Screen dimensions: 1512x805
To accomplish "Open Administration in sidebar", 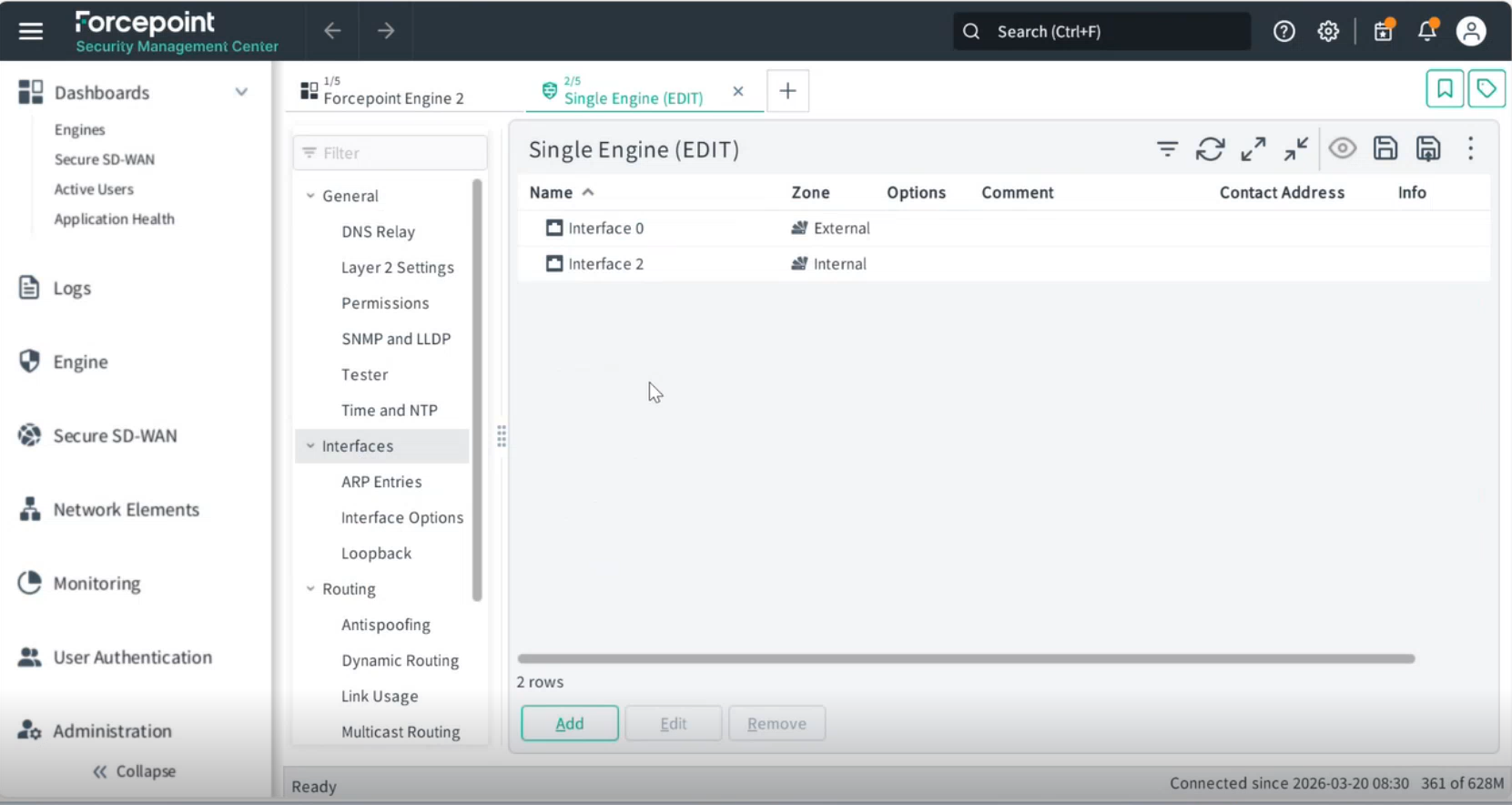I will (x=112, y=731).
